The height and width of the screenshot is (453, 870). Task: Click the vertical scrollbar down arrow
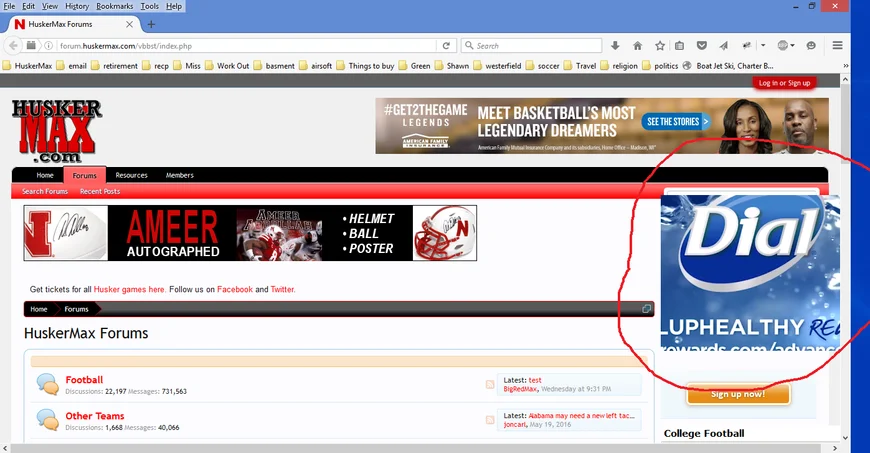845,437
